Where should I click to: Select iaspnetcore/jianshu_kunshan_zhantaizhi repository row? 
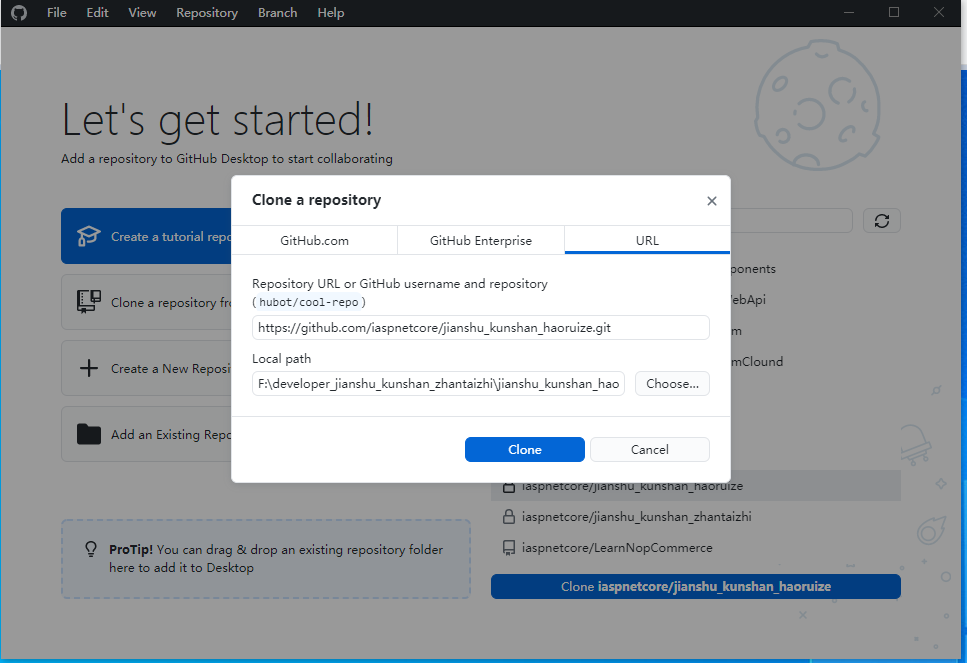[x=696, y=517]
